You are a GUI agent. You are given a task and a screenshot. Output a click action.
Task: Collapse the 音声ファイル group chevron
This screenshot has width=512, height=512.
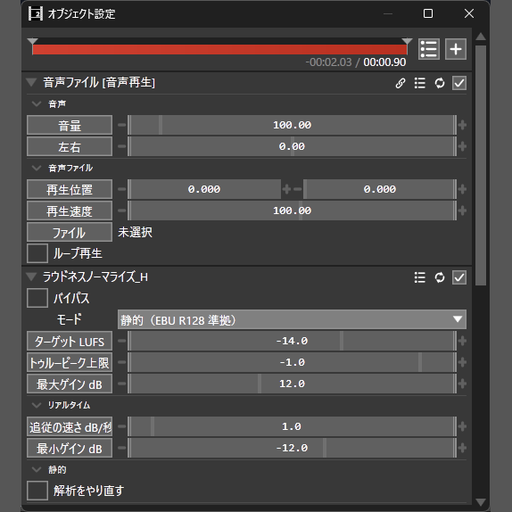tap(36, 168)
